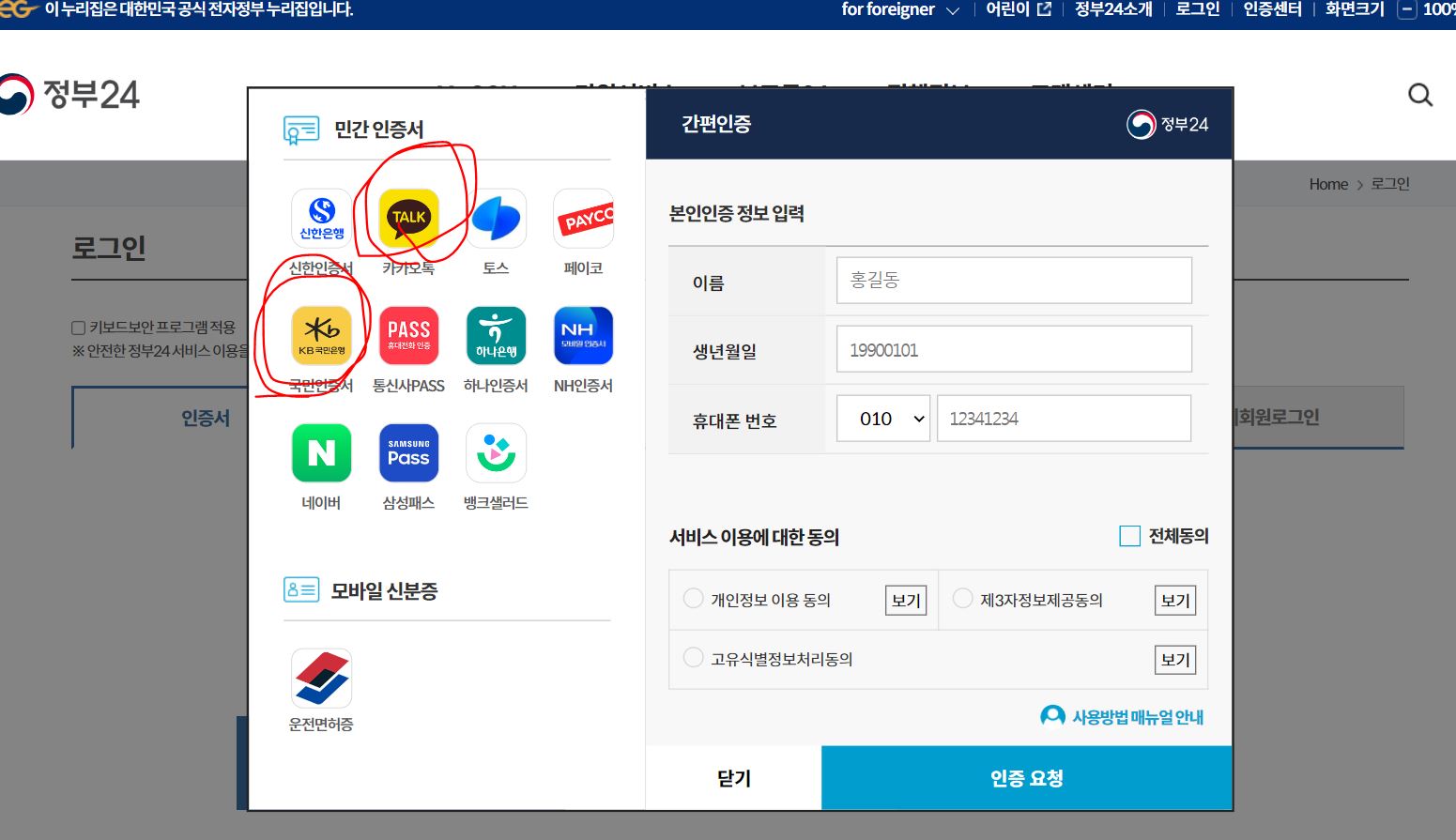
Task: Click the 인증 요청 button
Action: pyautogui.click(x=1026, y=778)
